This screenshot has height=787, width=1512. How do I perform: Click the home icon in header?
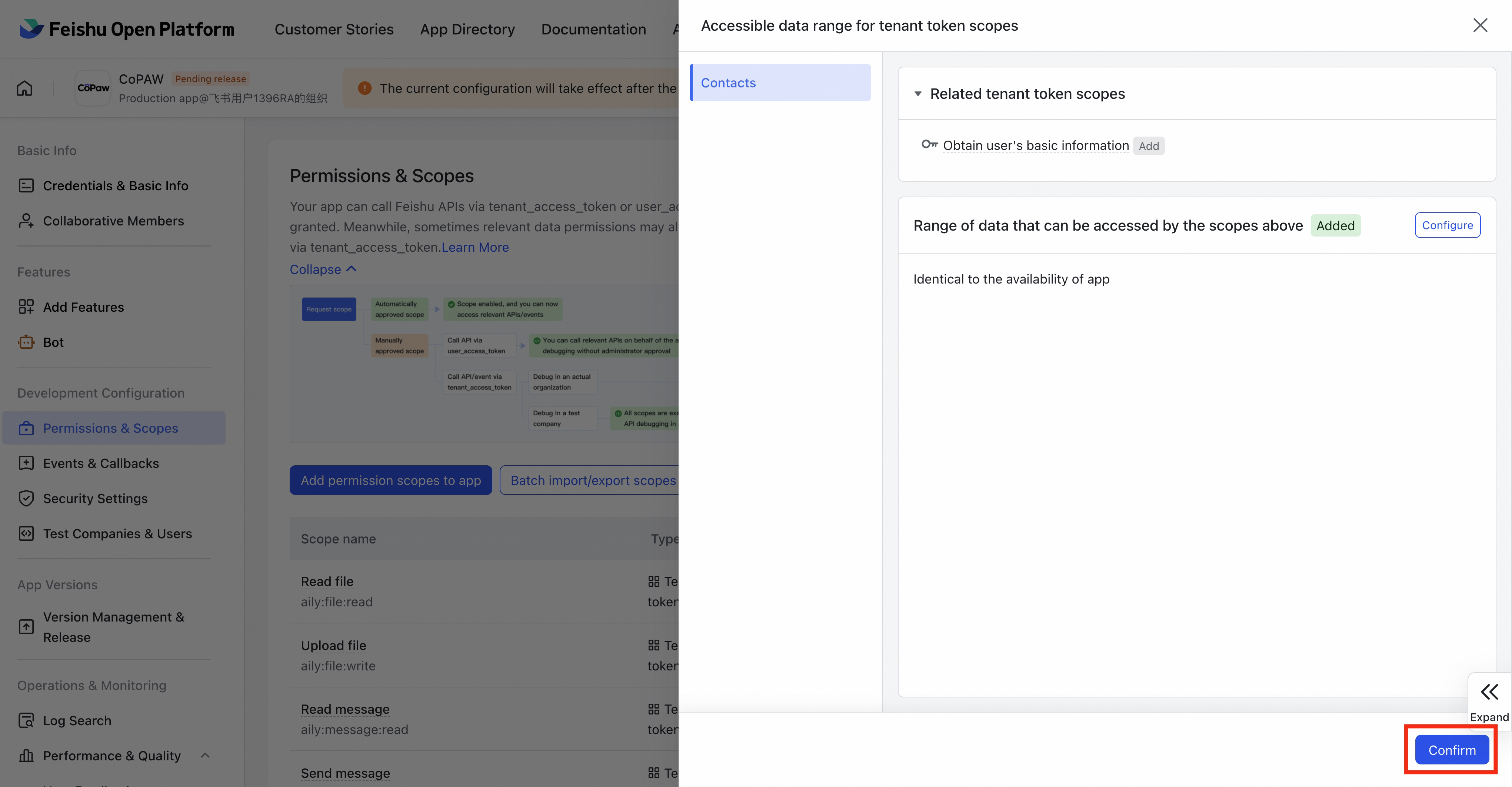coord(25,88)
